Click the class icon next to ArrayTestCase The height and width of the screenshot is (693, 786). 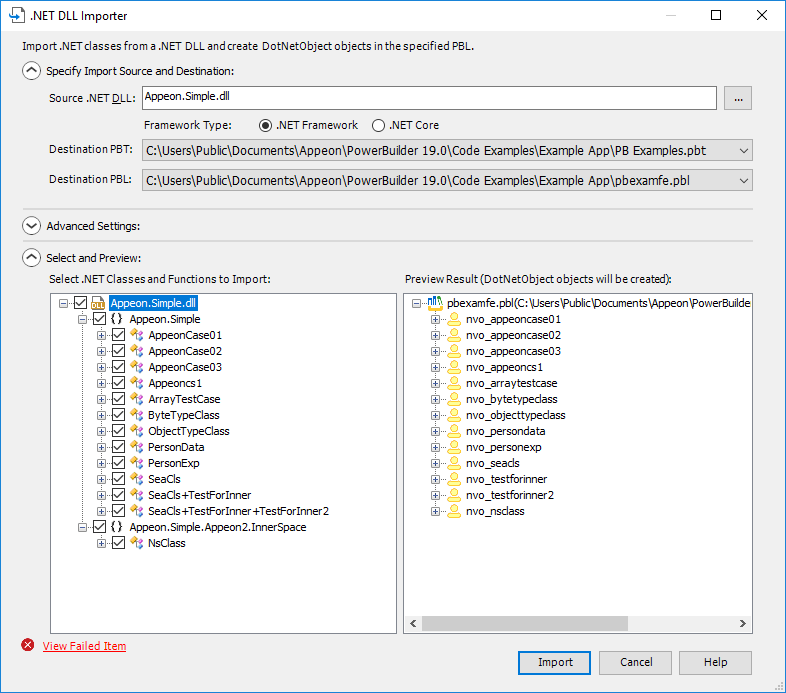click(x=137, y=399)
